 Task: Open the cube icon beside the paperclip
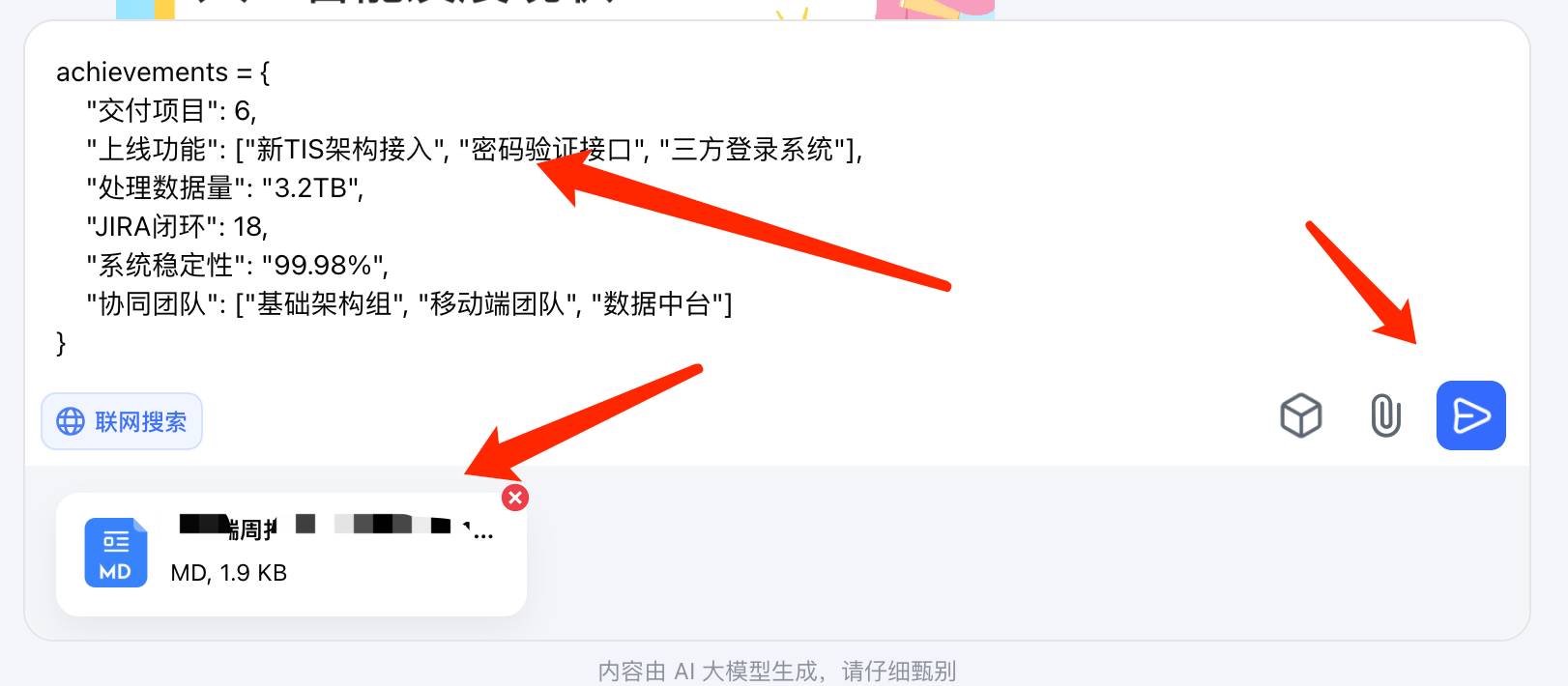tap(1301, 416)
